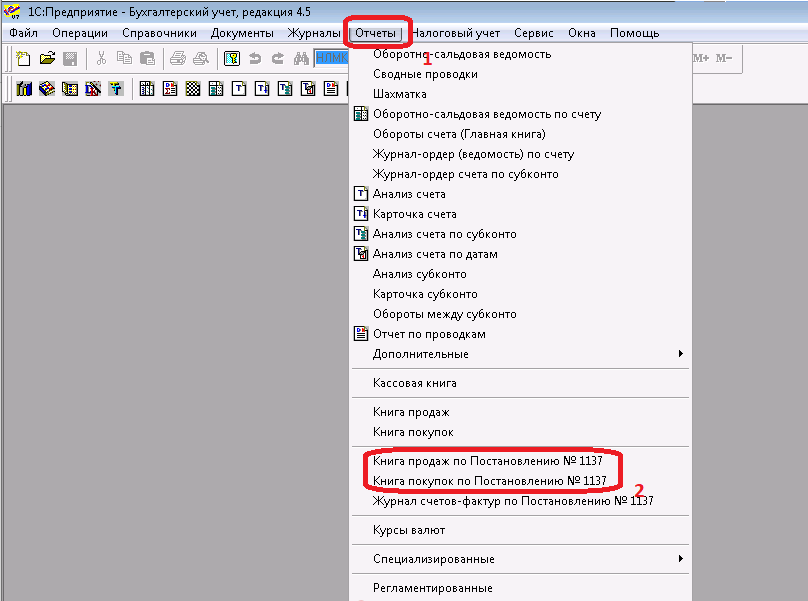Open the Сервис menu

click(x=534, y=33)
